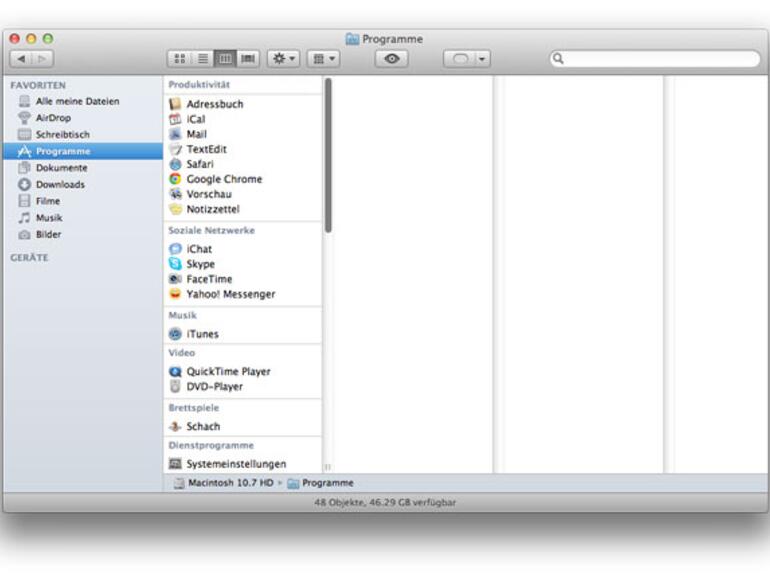Viewport: 770px width, 578px height.
Task: Open the Adressbuch app icon
Action: (x=175, y=104)
